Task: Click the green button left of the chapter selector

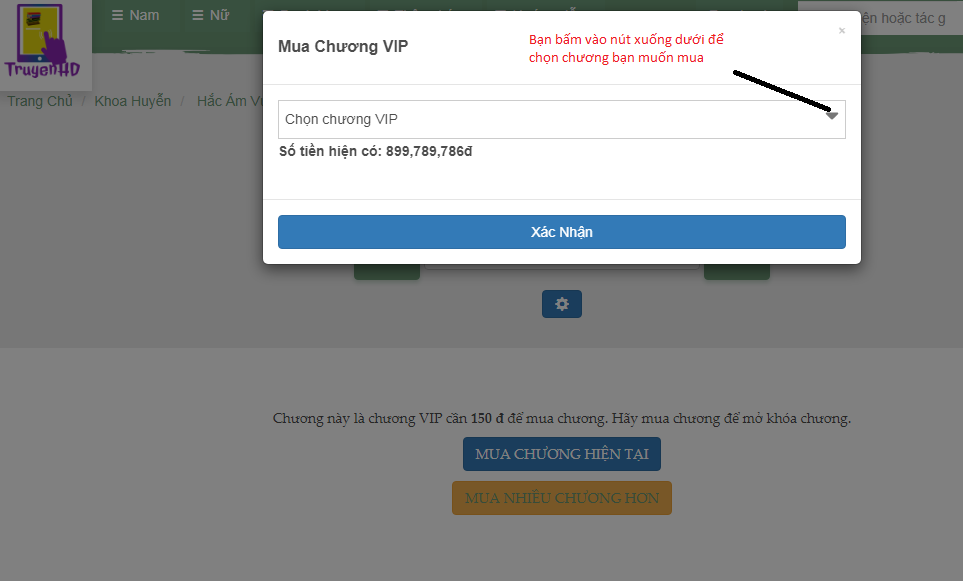Action: pyautogui.click(x=387, y=272)
